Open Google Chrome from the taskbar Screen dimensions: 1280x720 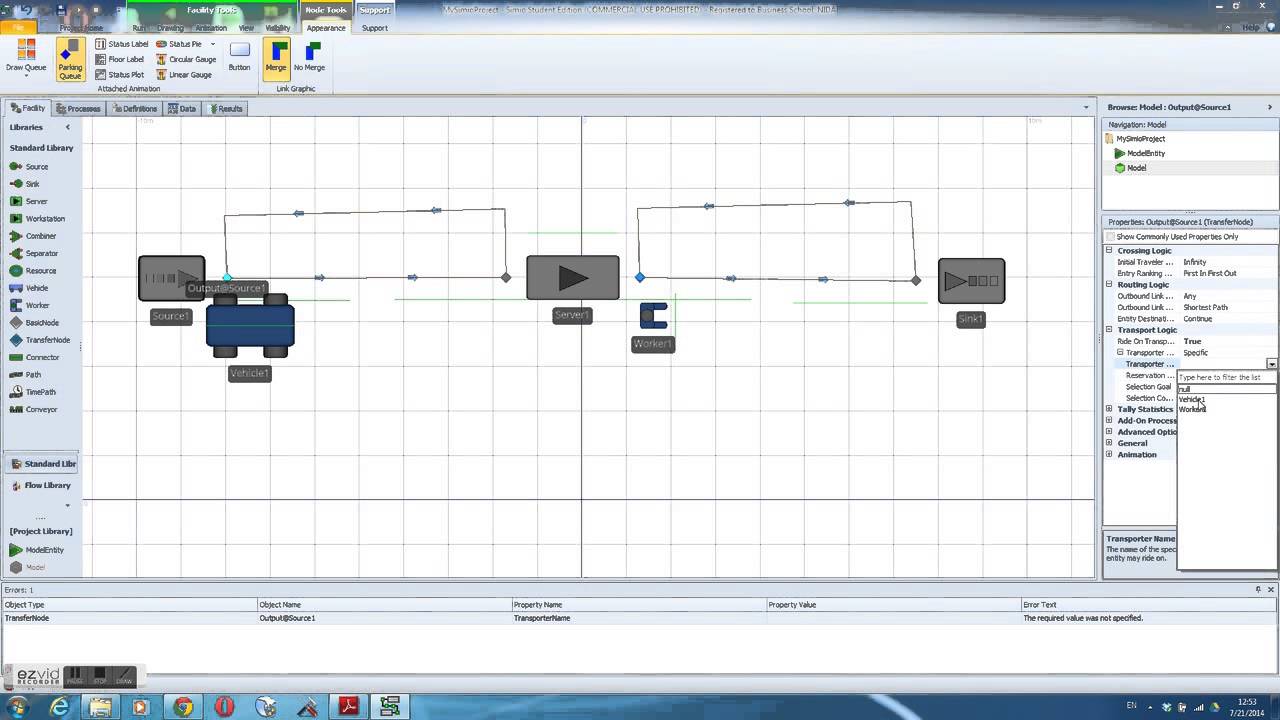[x=183, y=707]
